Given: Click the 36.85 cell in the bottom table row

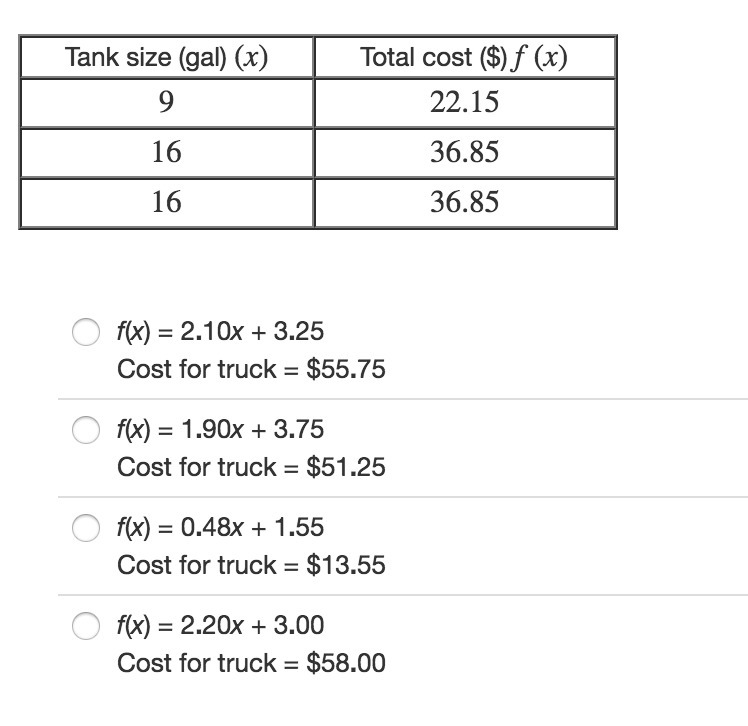Looking at the screenshot, I should click(x=464, y=203).
